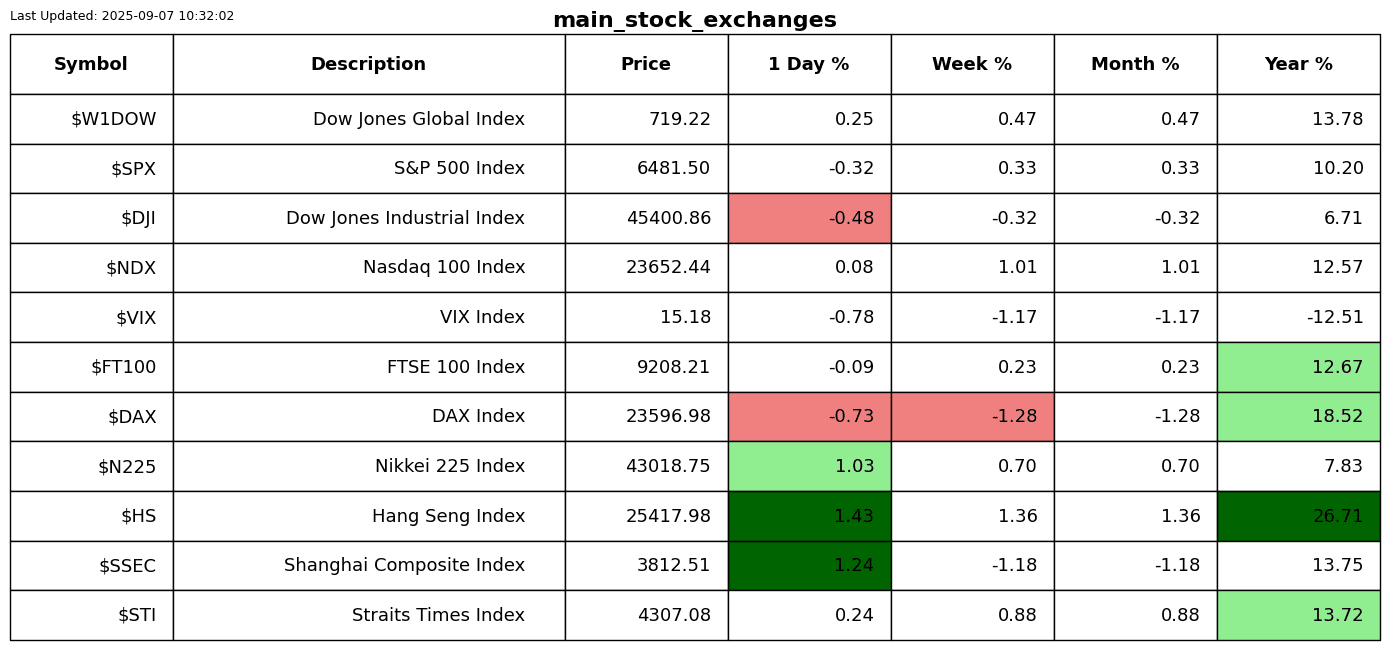Viewport: 1390px width, 650px height.
Task: Select the red -0.48 day cell
Action: (809, 218)
